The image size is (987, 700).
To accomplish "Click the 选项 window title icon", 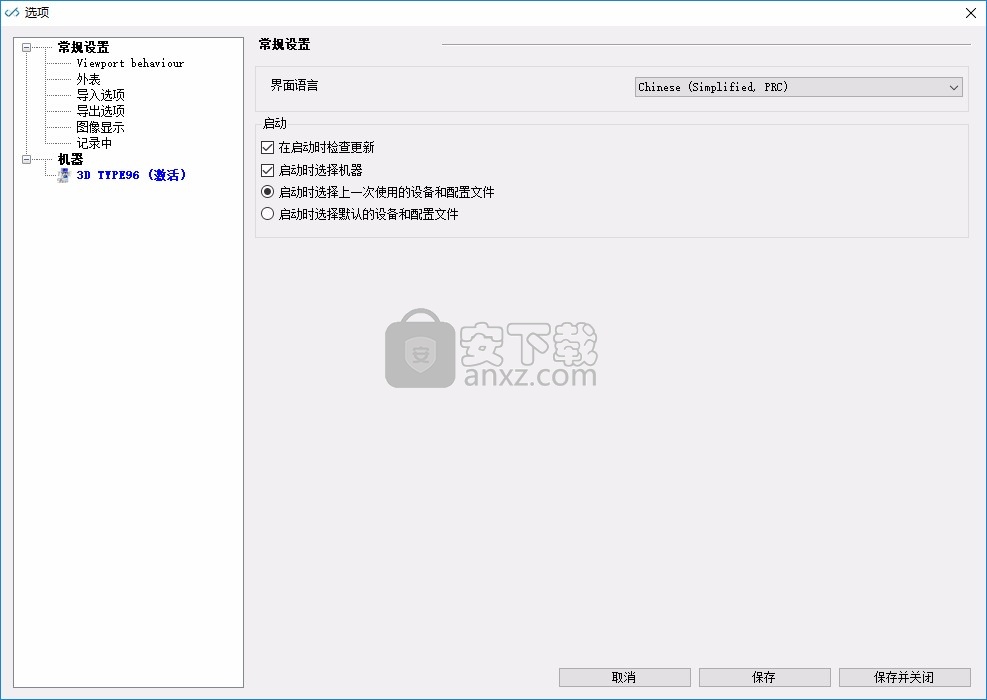I will [x=12, y=12].
